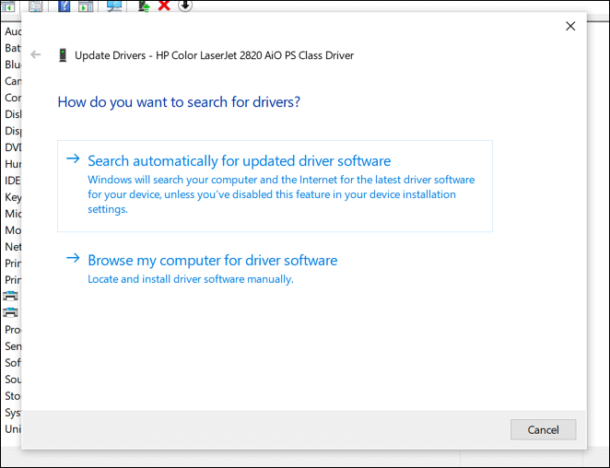Click the red X Uninstall device toolbar icon

point(164,5)
